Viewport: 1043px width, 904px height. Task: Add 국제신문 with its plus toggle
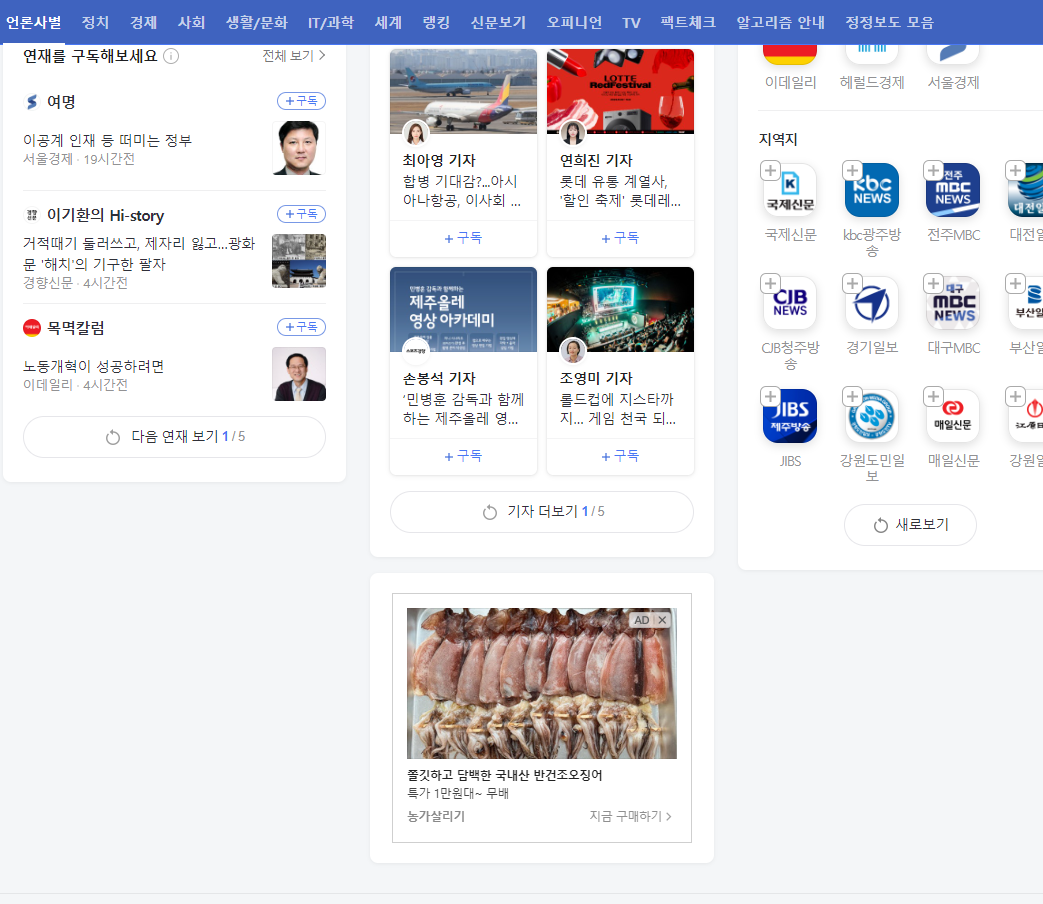click(x=770, y=170)
